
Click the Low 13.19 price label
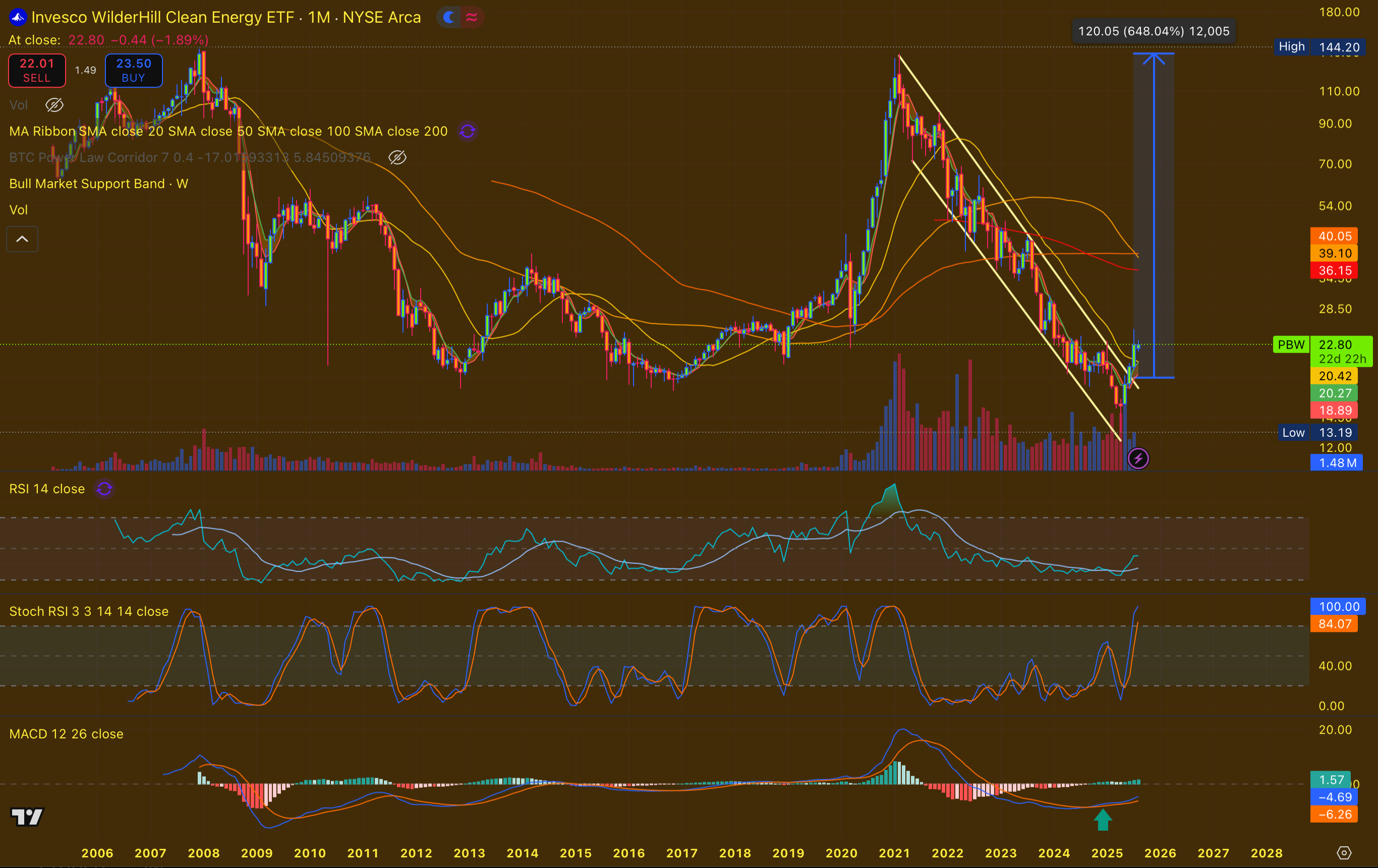pyautogui.click(x=1317, y=433)
